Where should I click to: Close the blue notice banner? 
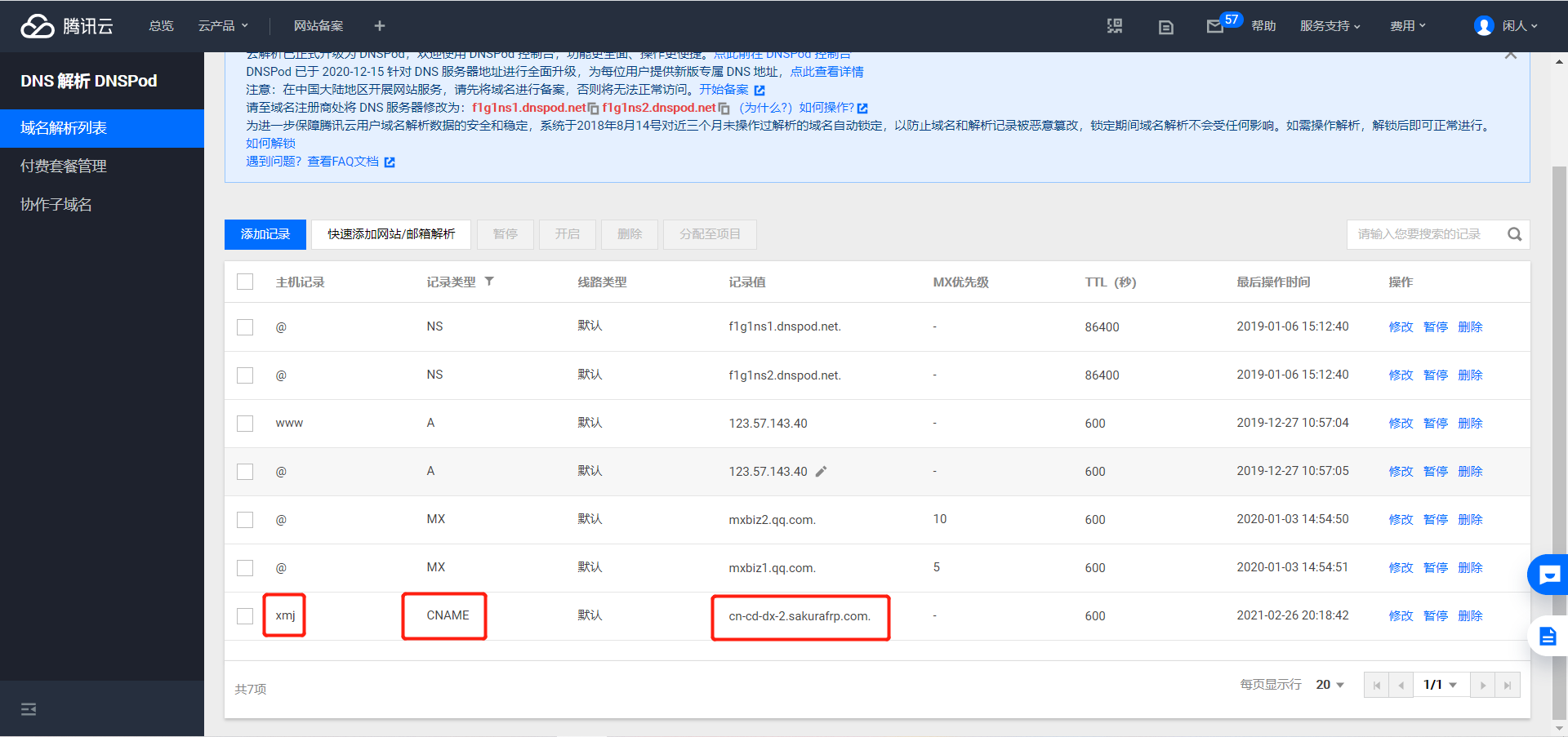click(1511, 55)
